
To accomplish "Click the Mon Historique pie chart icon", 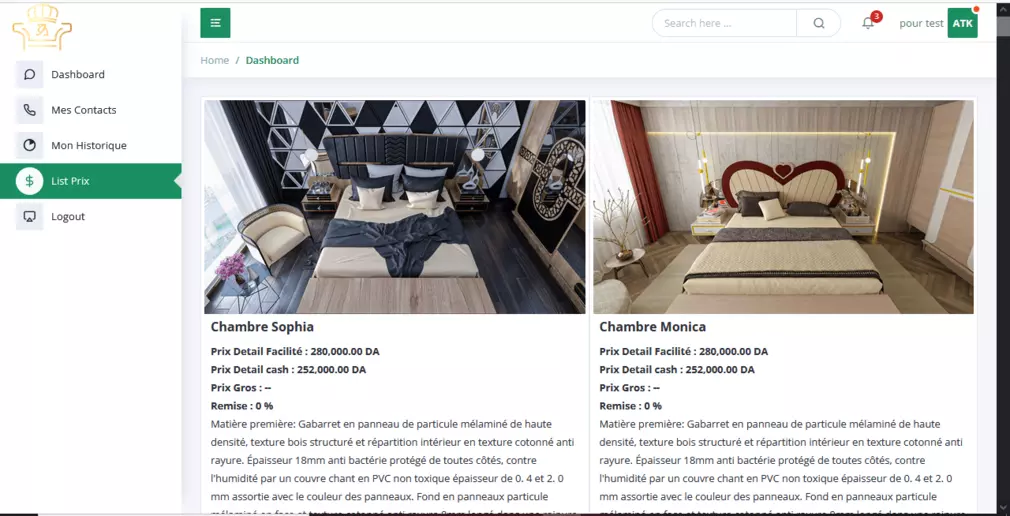I will point(30,145).
